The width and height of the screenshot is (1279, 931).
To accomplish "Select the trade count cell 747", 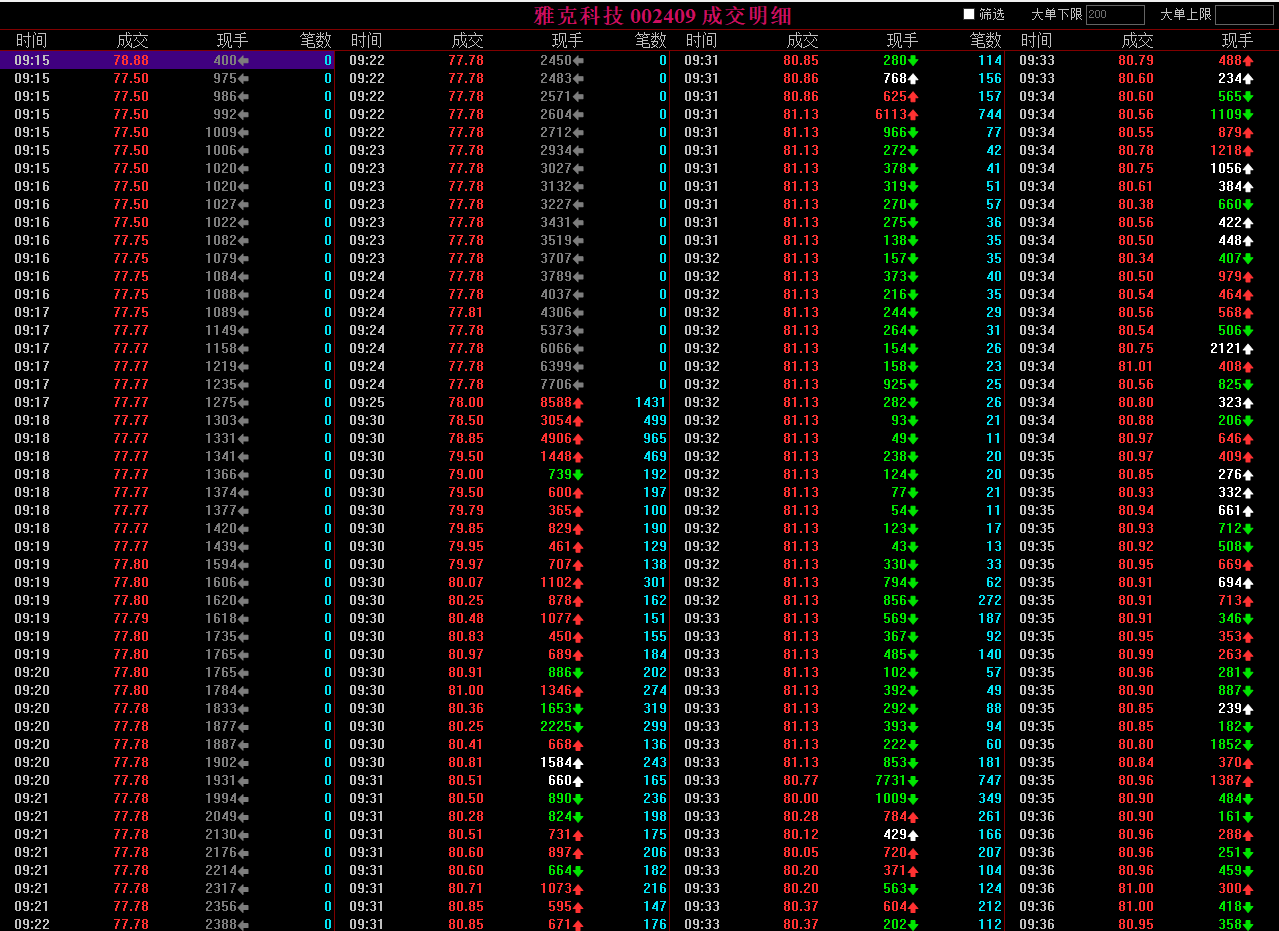I will (x=990, y=780).
